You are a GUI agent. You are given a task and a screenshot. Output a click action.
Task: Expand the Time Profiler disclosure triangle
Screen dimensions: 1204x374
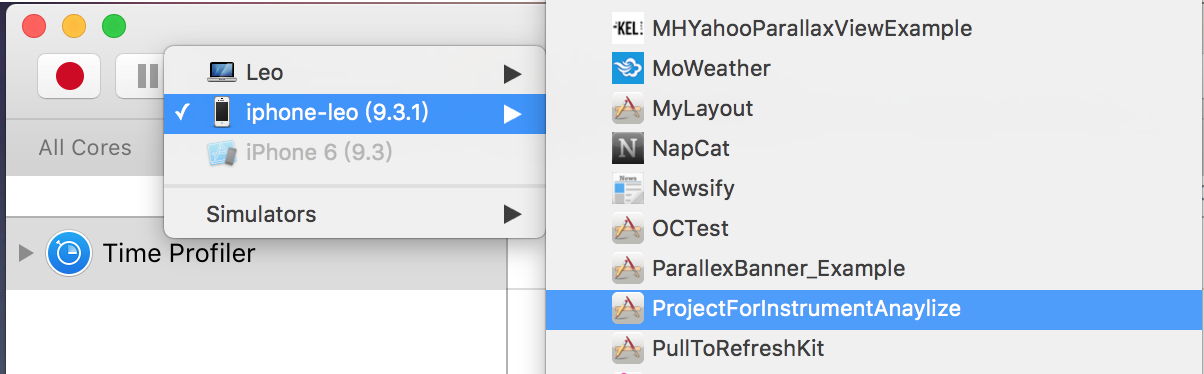26,254
